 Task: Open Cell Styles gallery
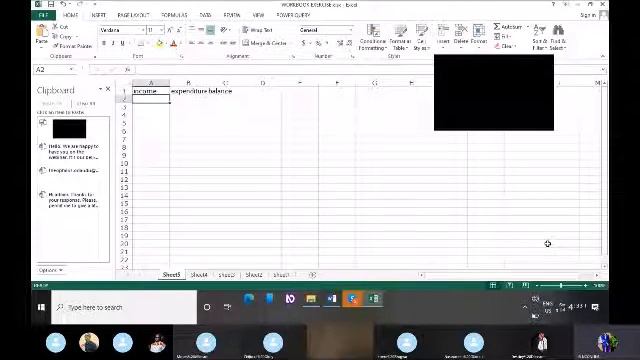click(x=422, y=38)
